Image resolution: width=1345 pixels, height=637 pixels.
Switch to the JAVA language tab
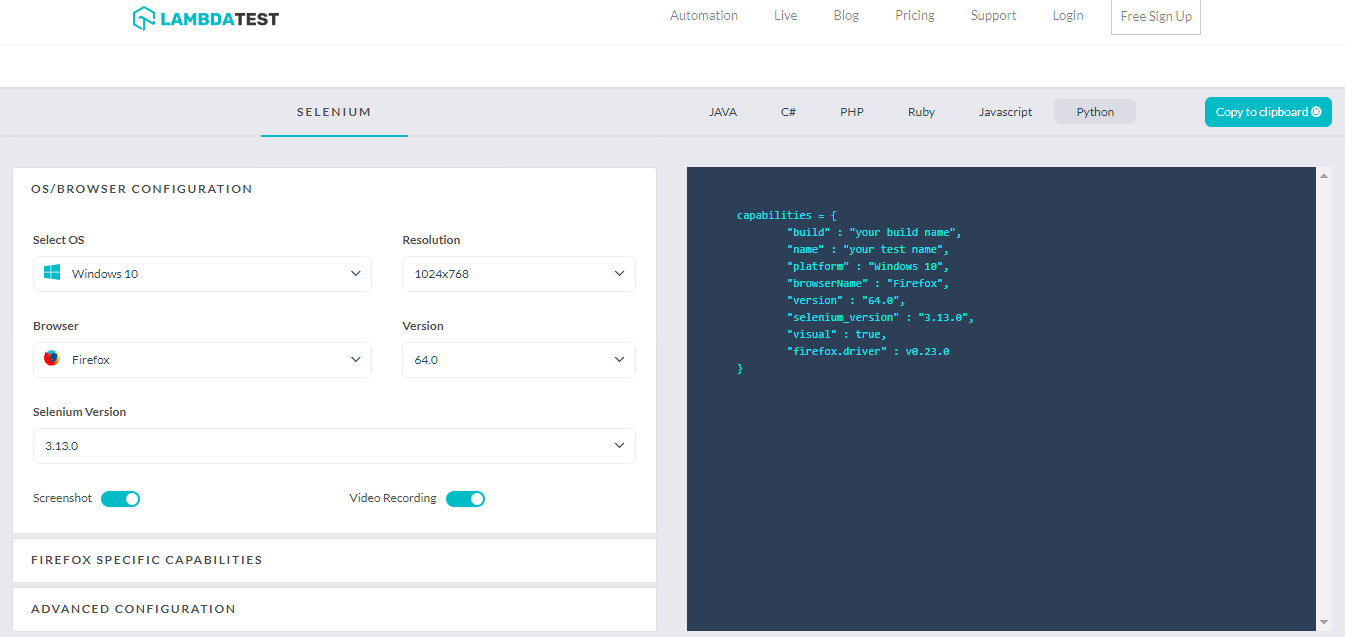[723, 112]
